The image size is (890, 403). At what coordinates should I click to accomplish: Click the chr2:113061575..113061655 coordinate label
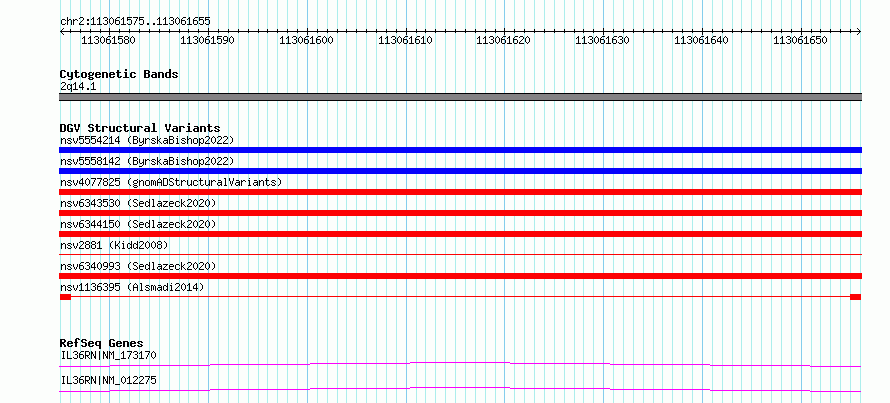135,21
